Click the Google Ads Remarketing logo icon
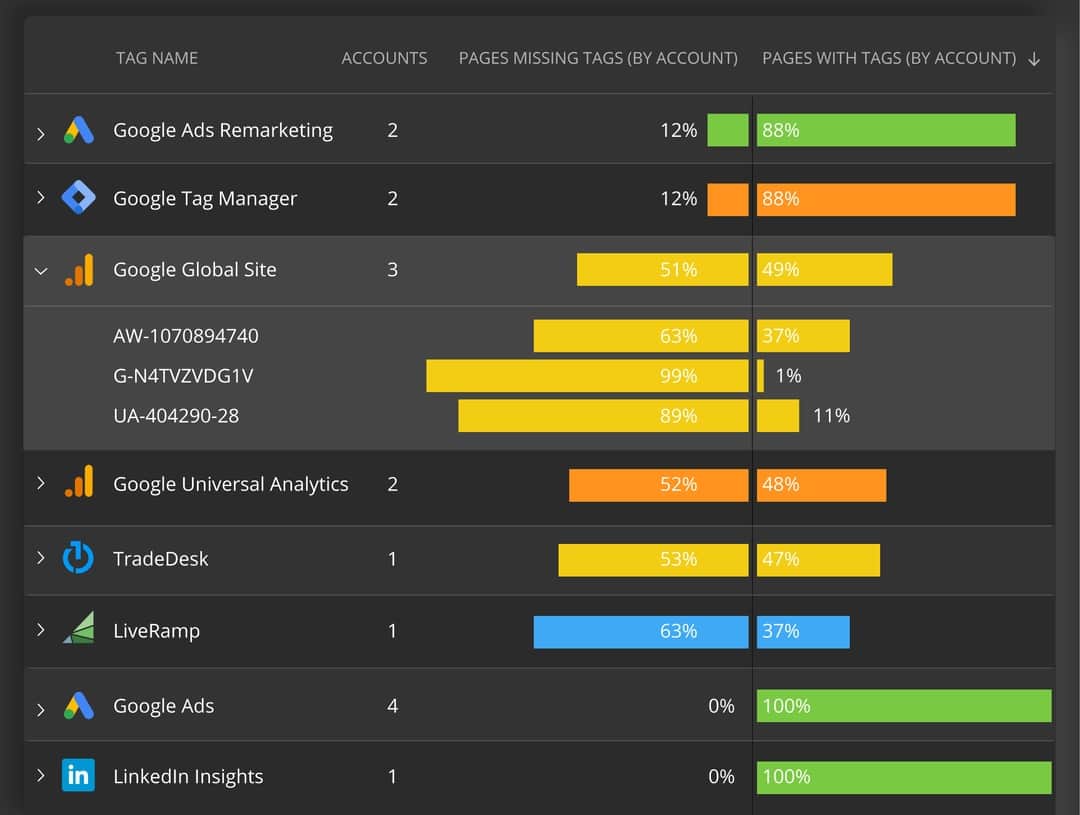This screenshot has width=1080, height=815. [x=79, y=130]
